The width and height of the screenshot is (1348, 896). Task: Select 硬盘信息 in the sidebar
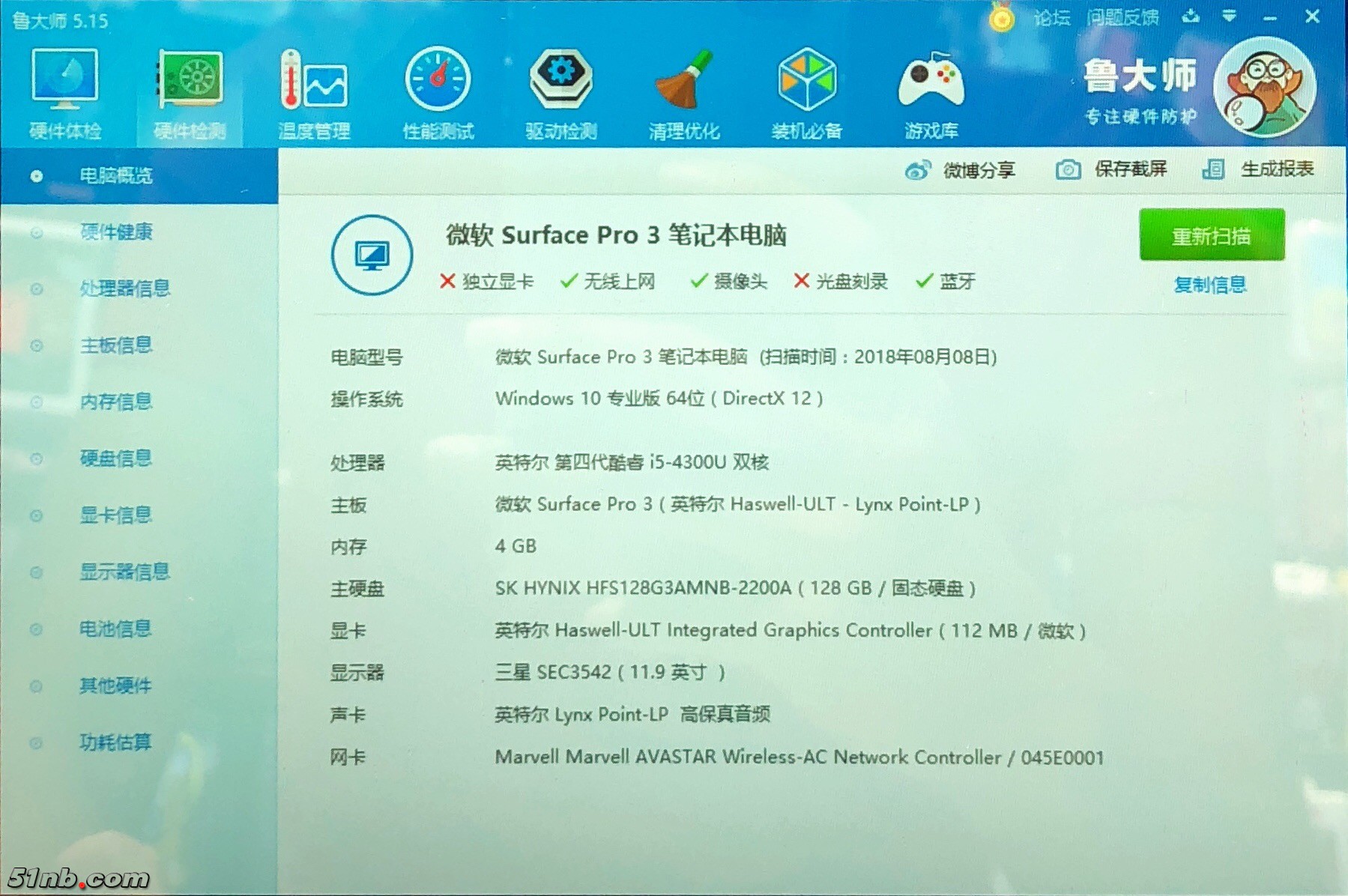click(x=115, y=458)
